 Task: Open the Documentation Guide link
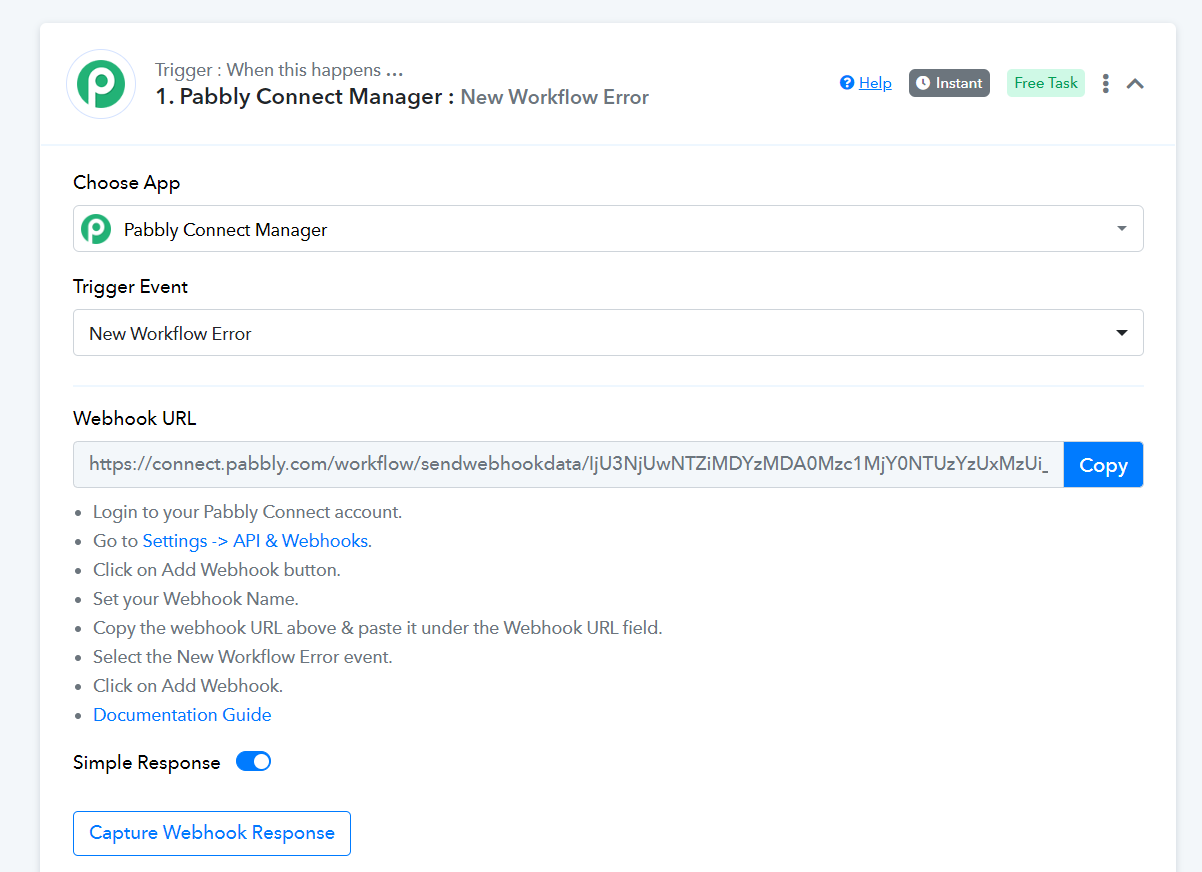pos(182,715)
